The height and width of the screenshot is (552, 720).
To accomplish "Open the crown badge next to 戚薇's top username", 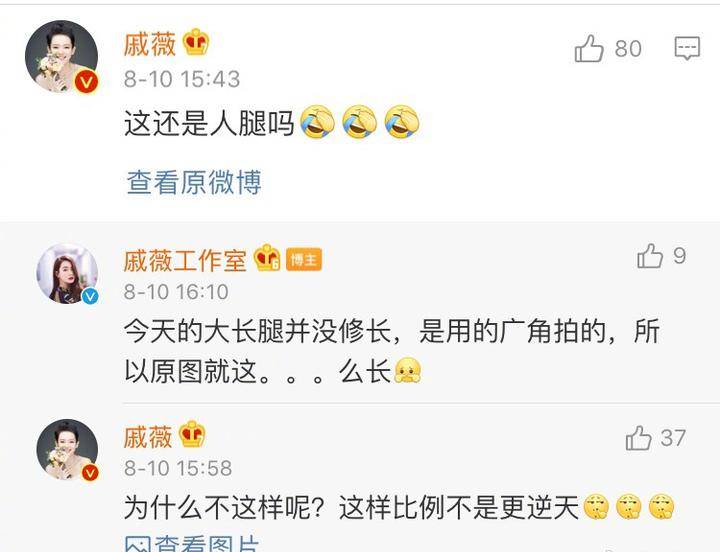I will point(196,43).
